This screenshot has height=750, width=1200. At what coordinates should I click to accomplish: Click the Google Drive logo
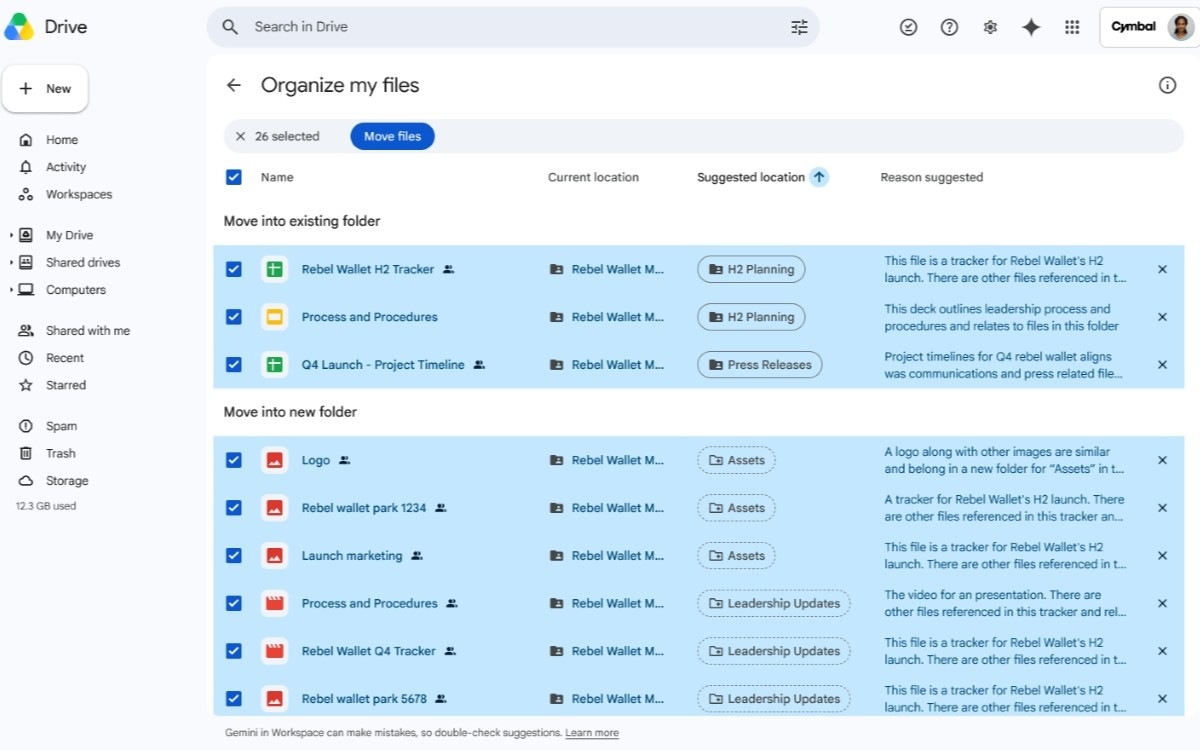[20, 27]
